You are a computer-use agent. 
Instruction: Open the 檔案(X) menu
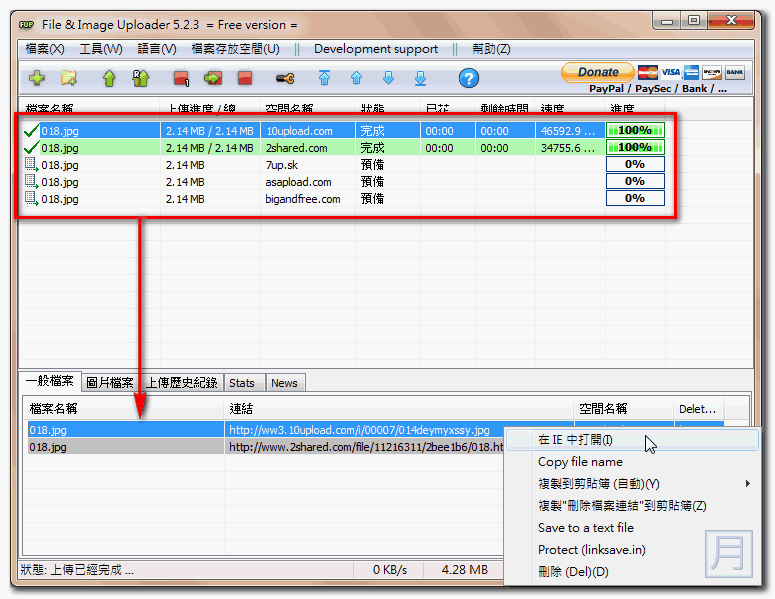tap(45, 49)
